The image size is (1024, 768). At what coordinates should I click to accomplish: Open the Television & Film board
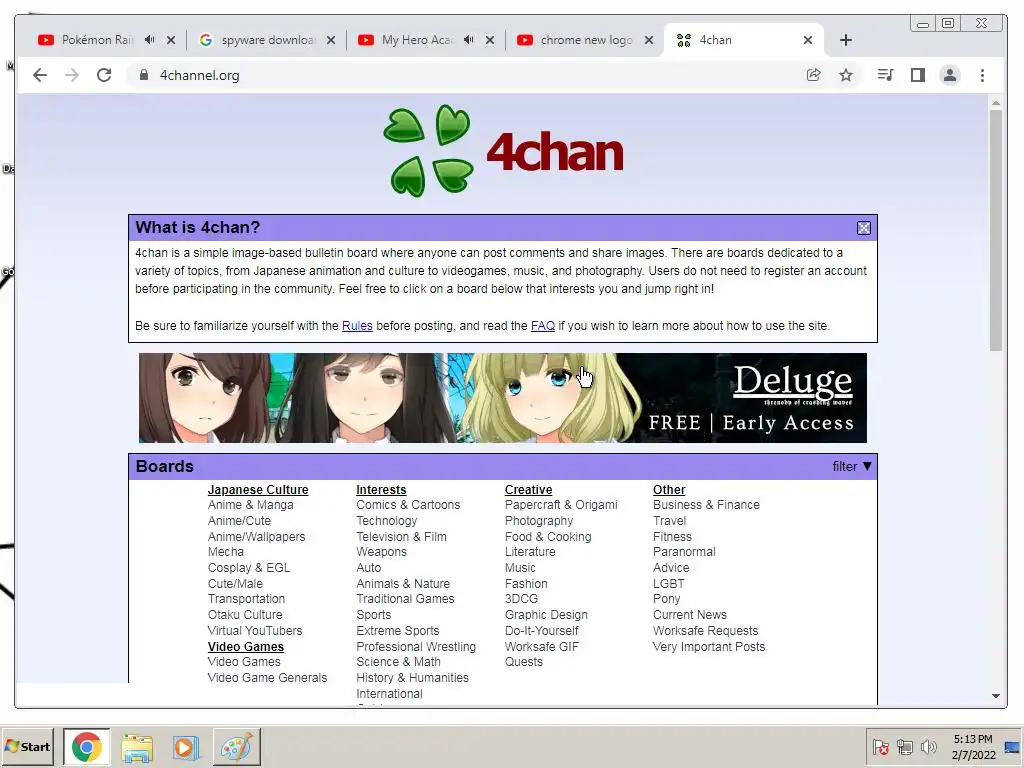(x=402, y=537)
